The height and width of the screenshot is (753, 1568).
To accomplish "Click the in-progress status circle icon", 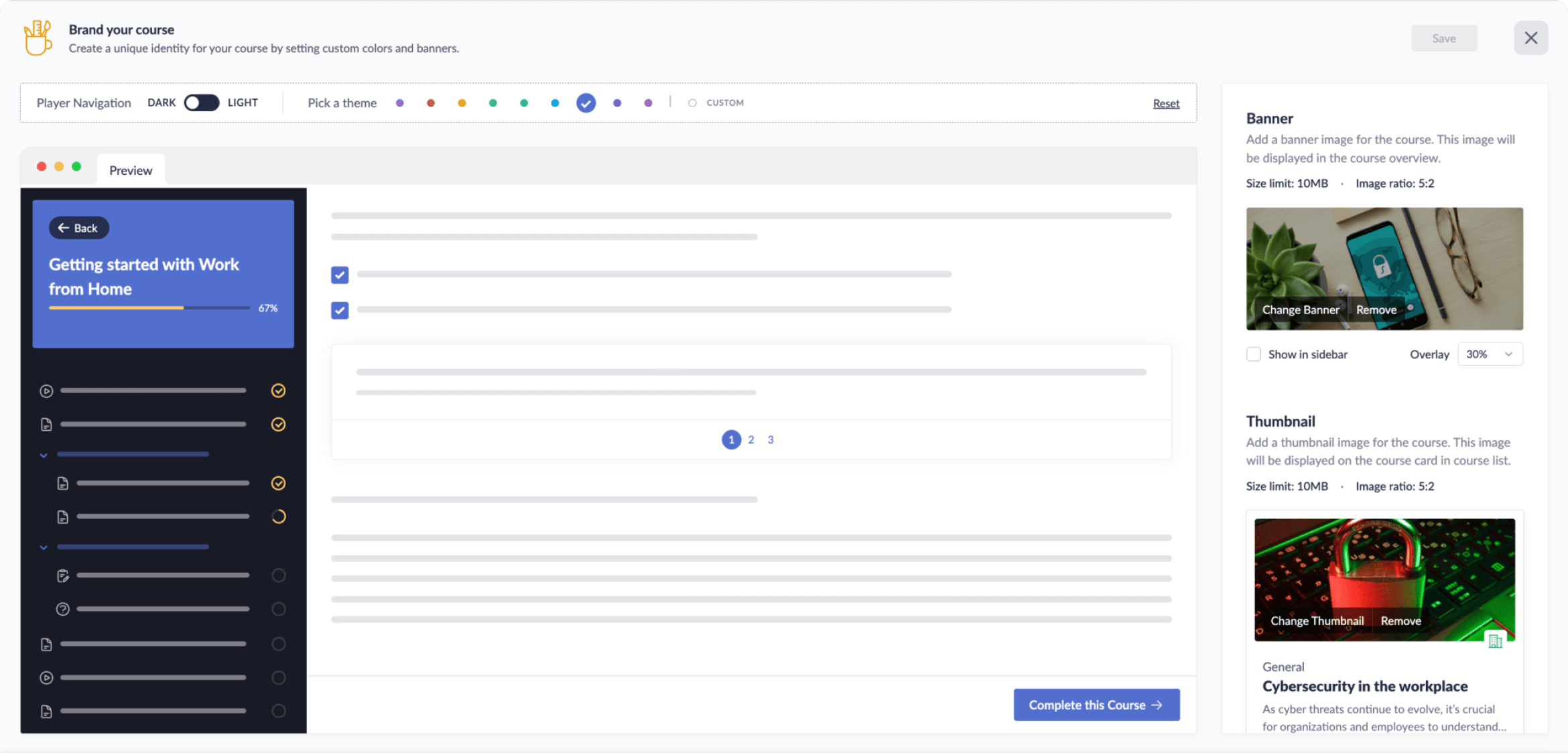I will [x=279, y=516].
